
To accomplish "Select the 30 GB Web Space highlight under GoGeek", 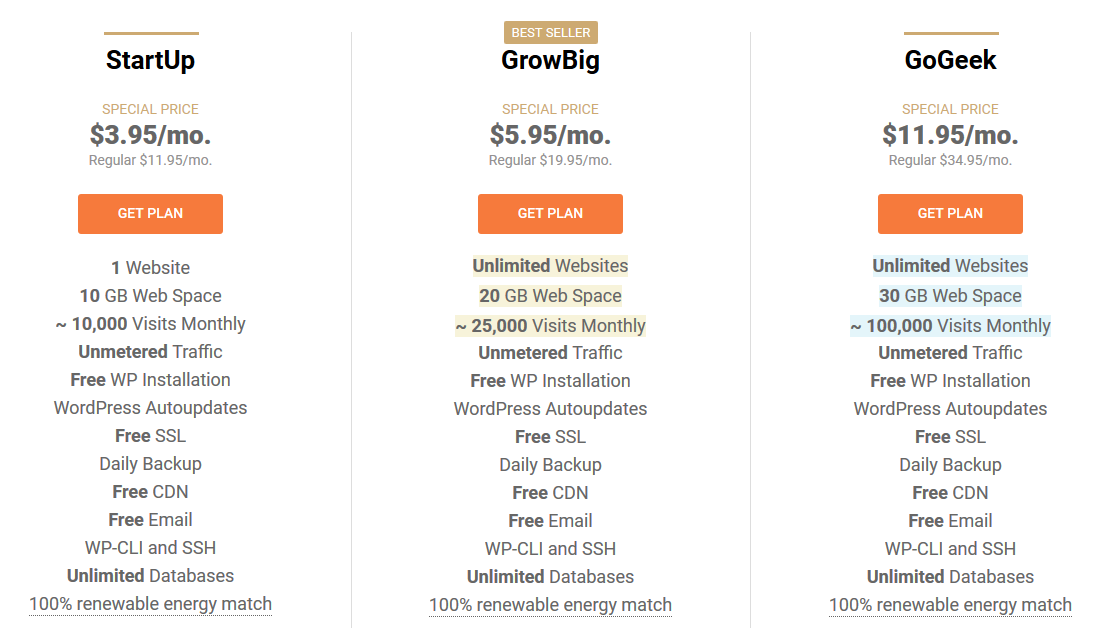I will tap(950, 295).
